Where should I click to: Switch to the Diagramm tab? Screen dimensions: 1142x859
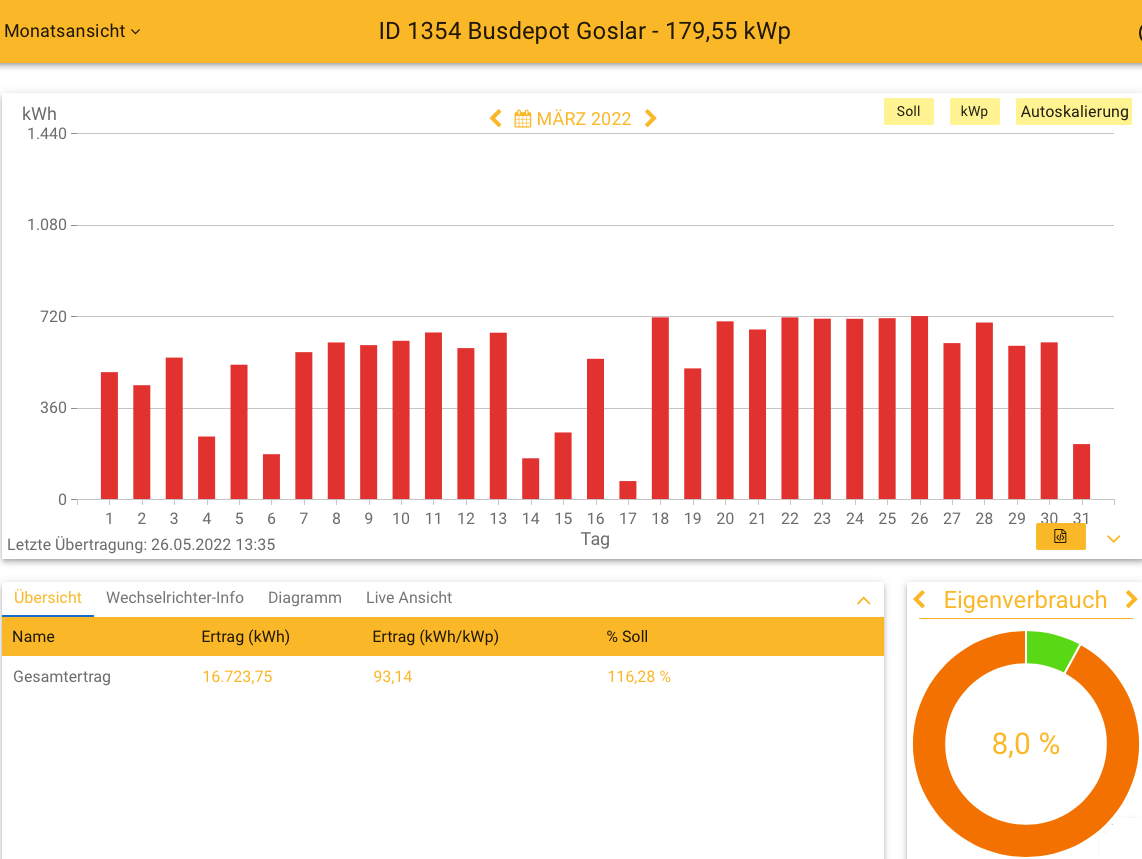(305, 598)
